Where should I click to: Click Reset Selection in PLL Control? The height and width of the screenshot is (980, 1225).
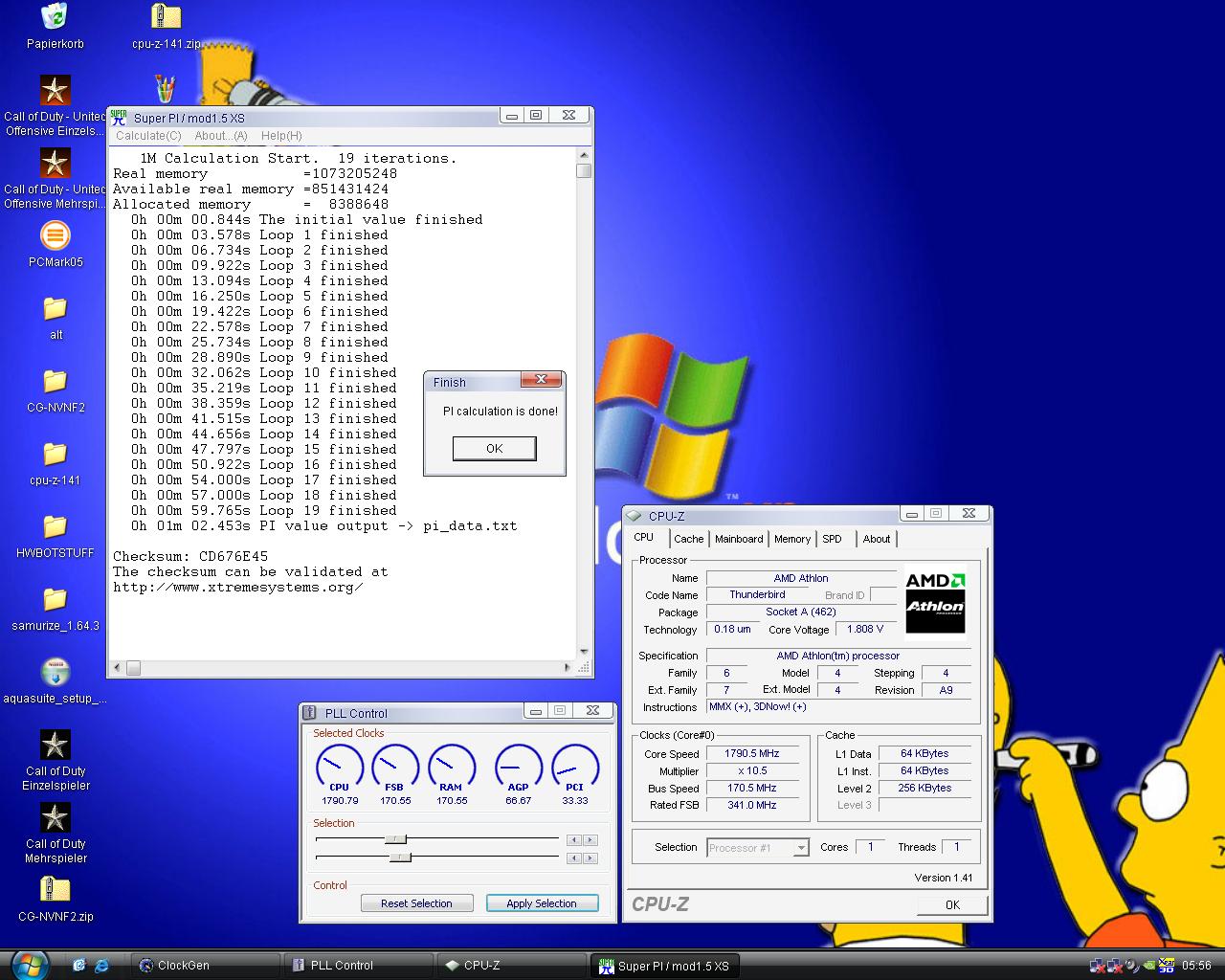pos(416,902)
